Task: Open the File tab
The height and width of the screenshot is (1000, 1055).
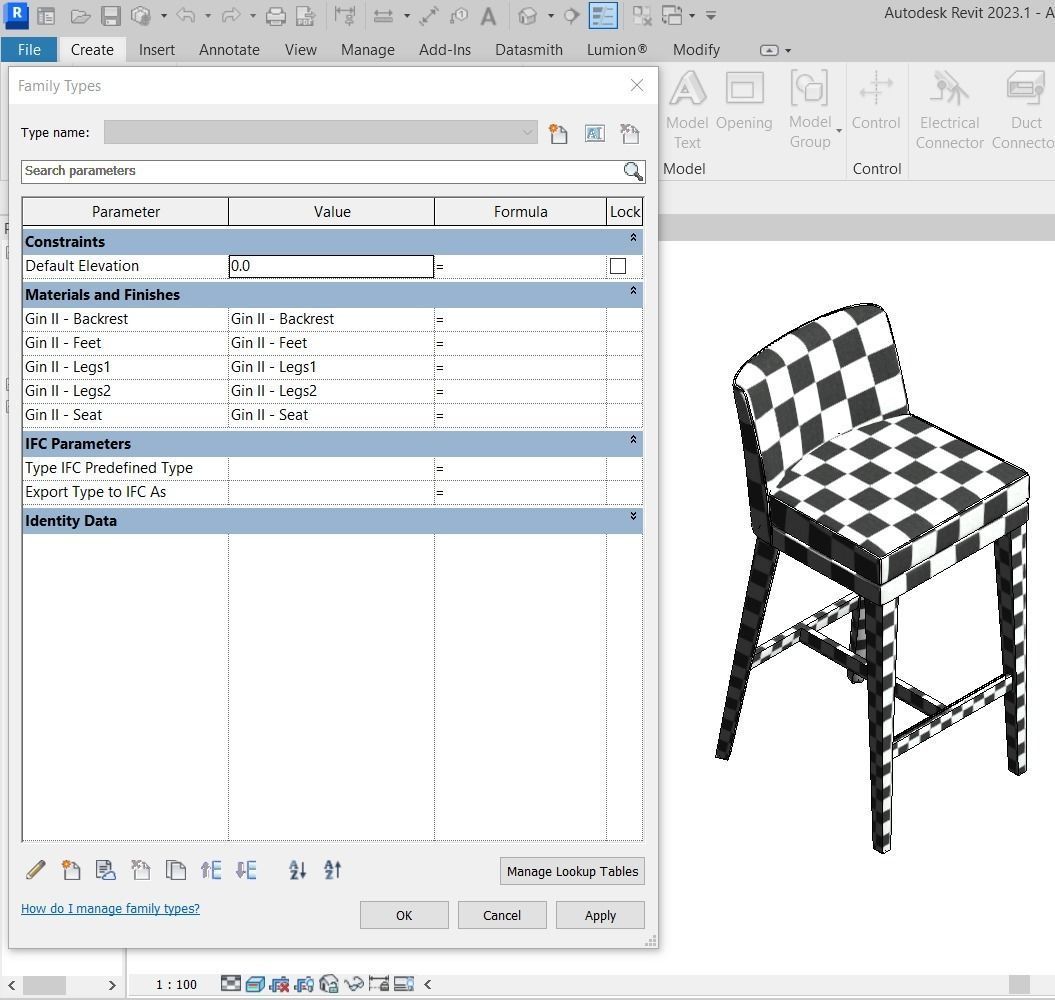Action: click(29, 50)
